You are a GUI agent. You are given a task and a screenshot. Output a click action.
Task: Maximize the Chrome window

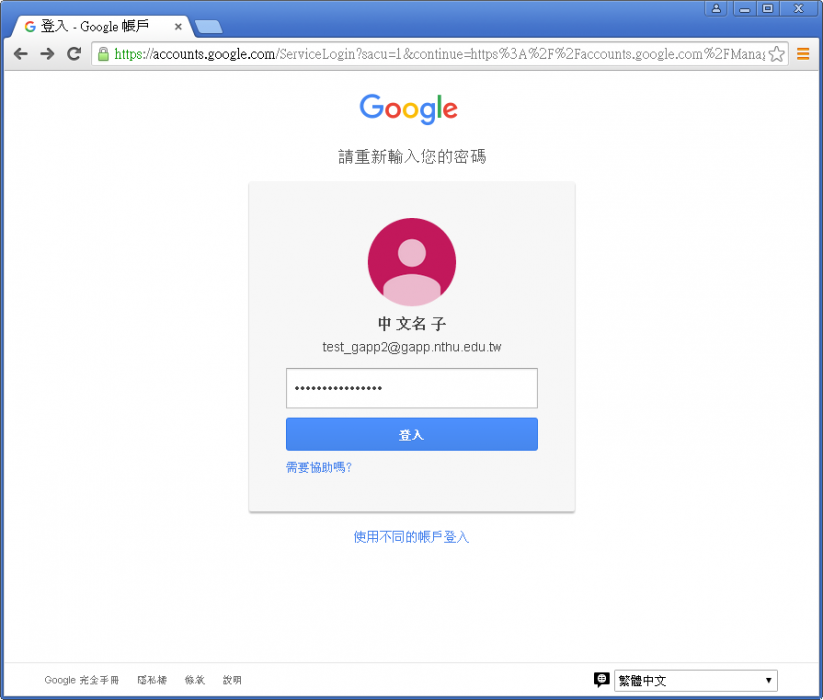click(x=767, y=8)
